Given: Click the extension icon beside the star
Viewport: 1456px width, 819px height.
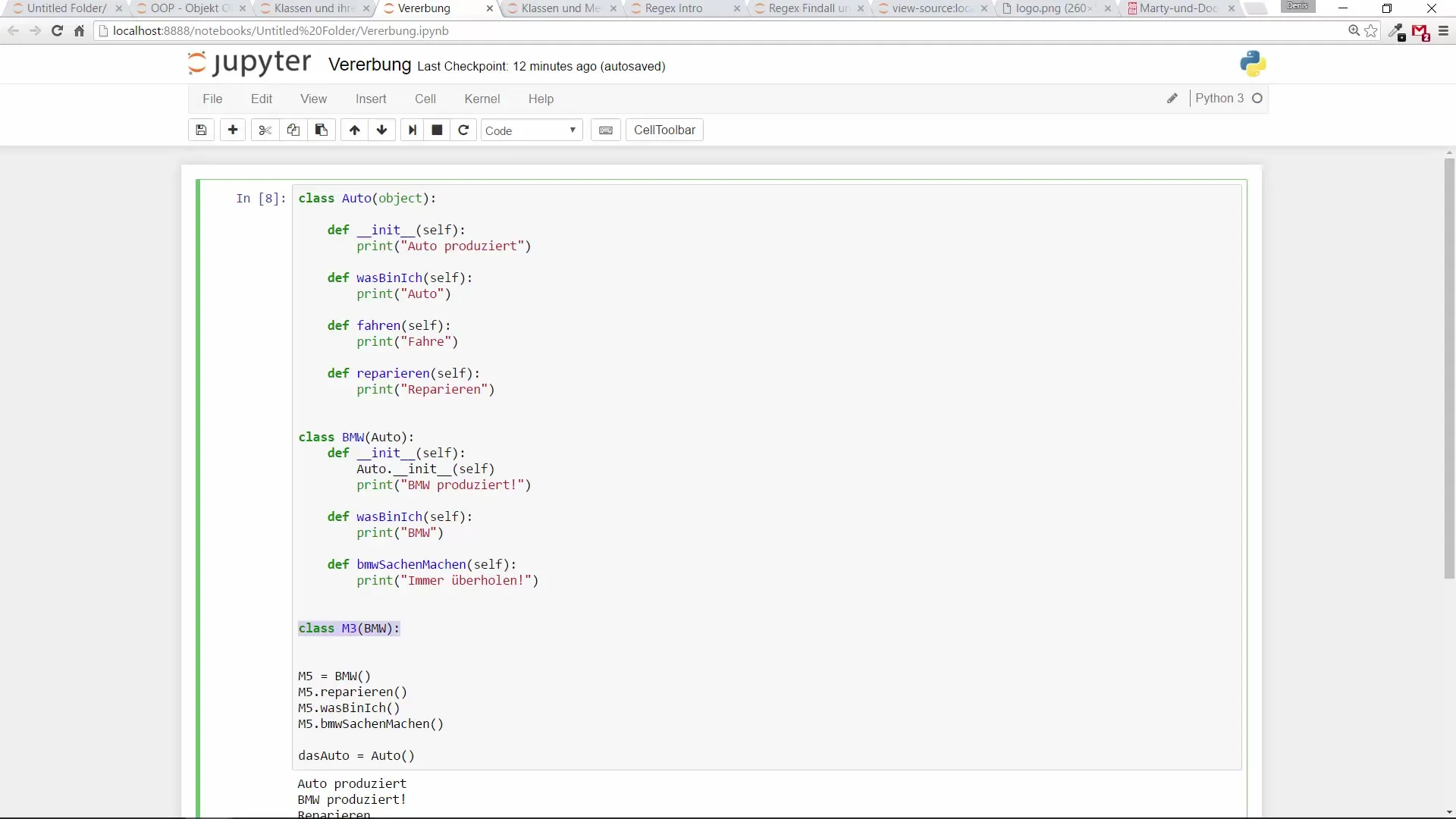Looking at the screenshot, I should 1397,32.
